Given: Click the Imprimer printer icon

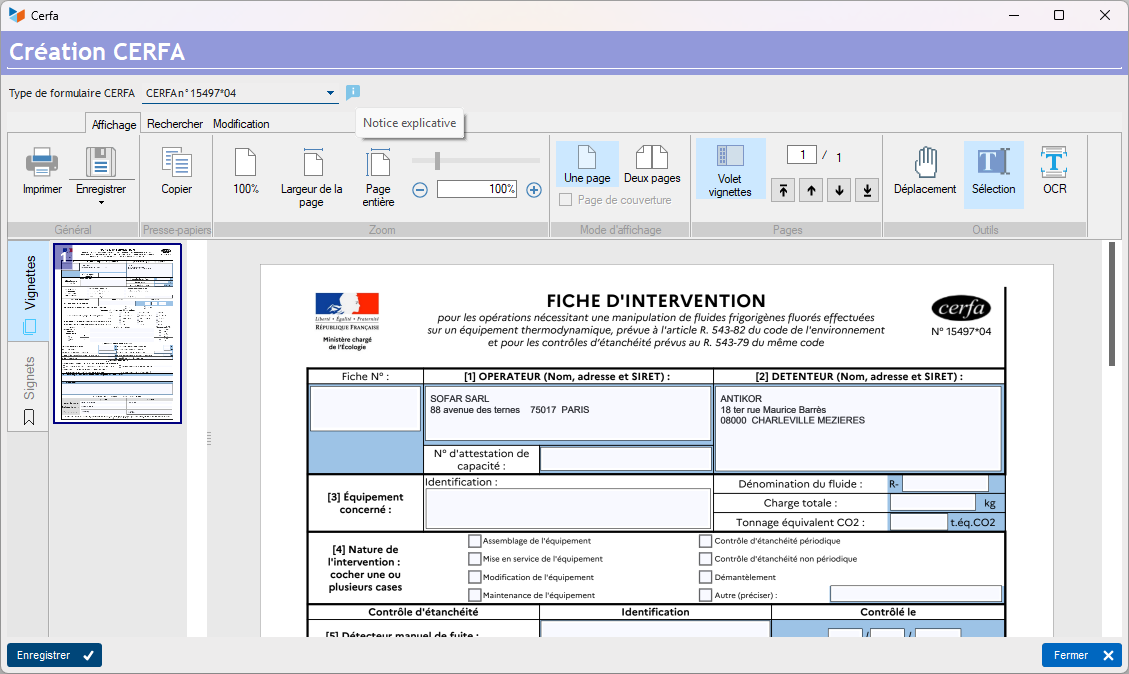Looking at the screenshot, I should coord(42,162).
